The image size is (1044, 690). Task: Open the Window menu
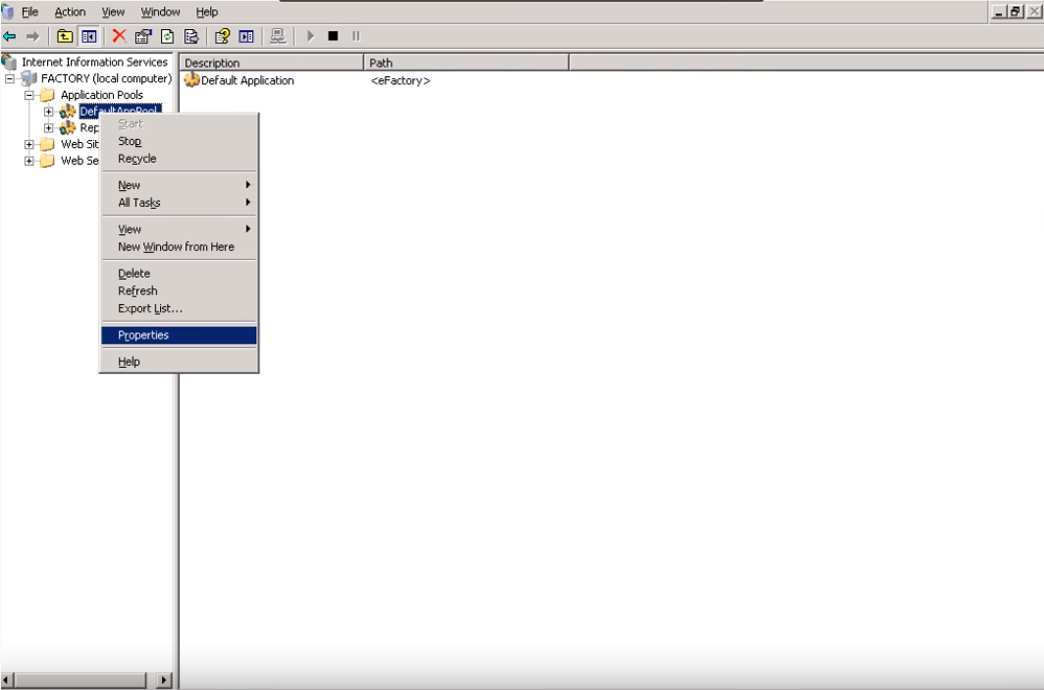pyautogui.click(x=160, y=12)
